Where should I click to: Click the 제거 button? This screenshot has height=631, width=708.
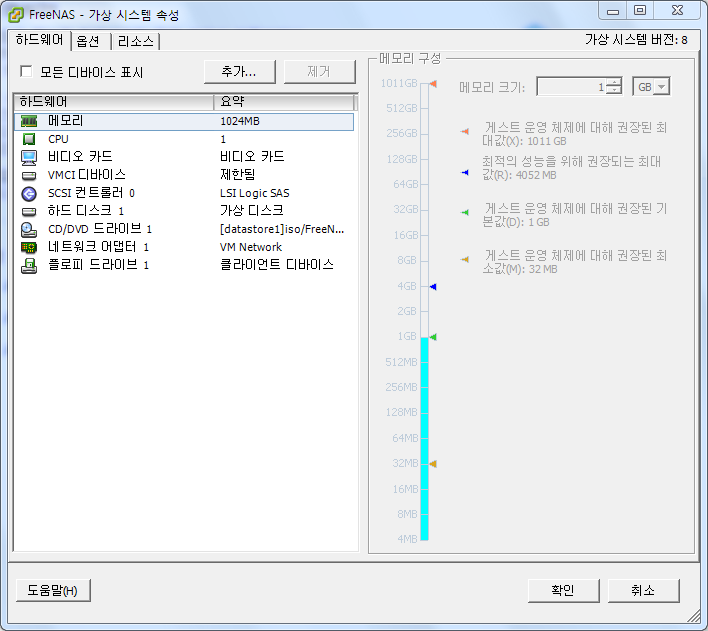[x=319, y=71]
